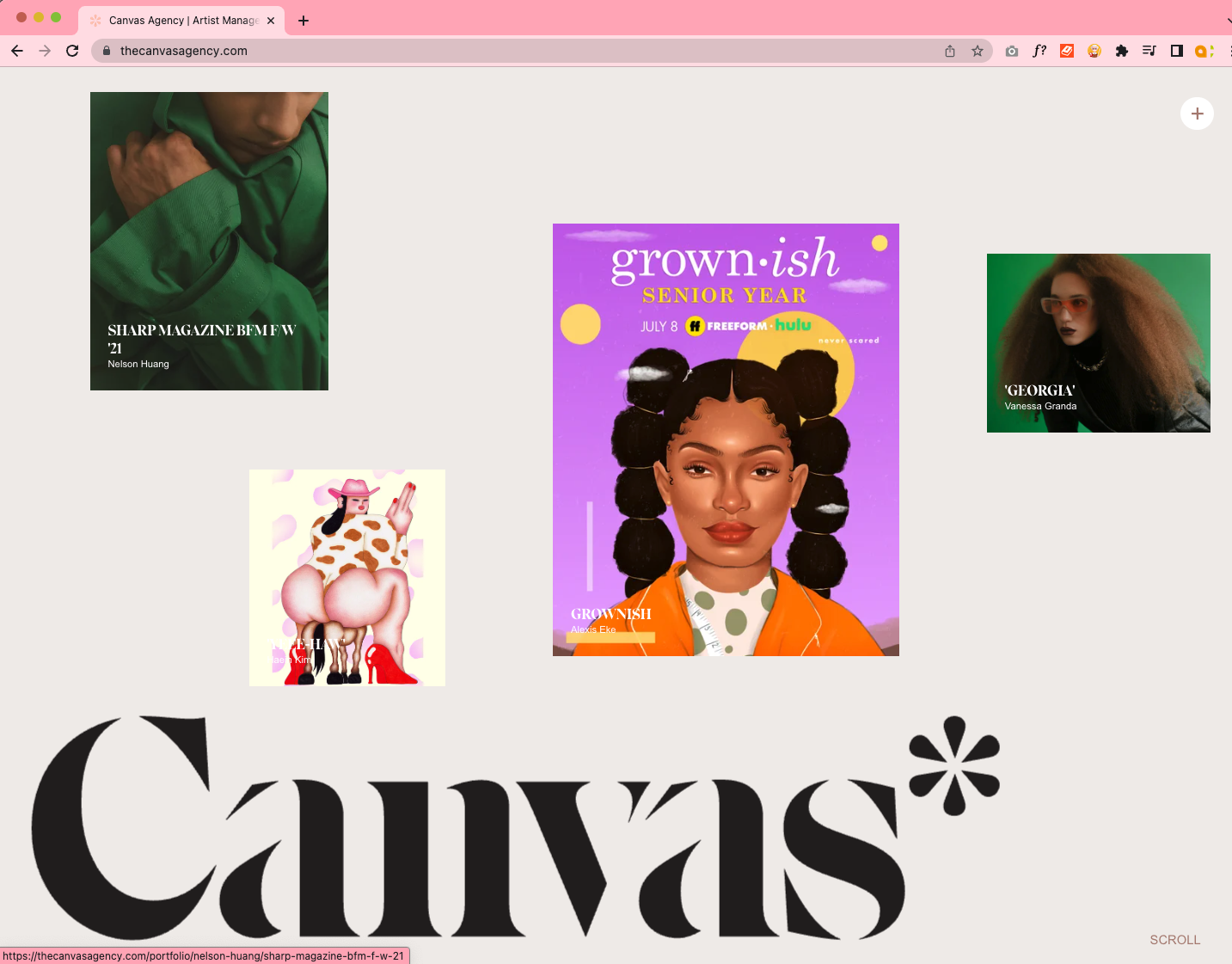Image resolution: width=1232 pixels, height=964 pixels.
Task: Click the orange profile update icon
Action: 1204,51
